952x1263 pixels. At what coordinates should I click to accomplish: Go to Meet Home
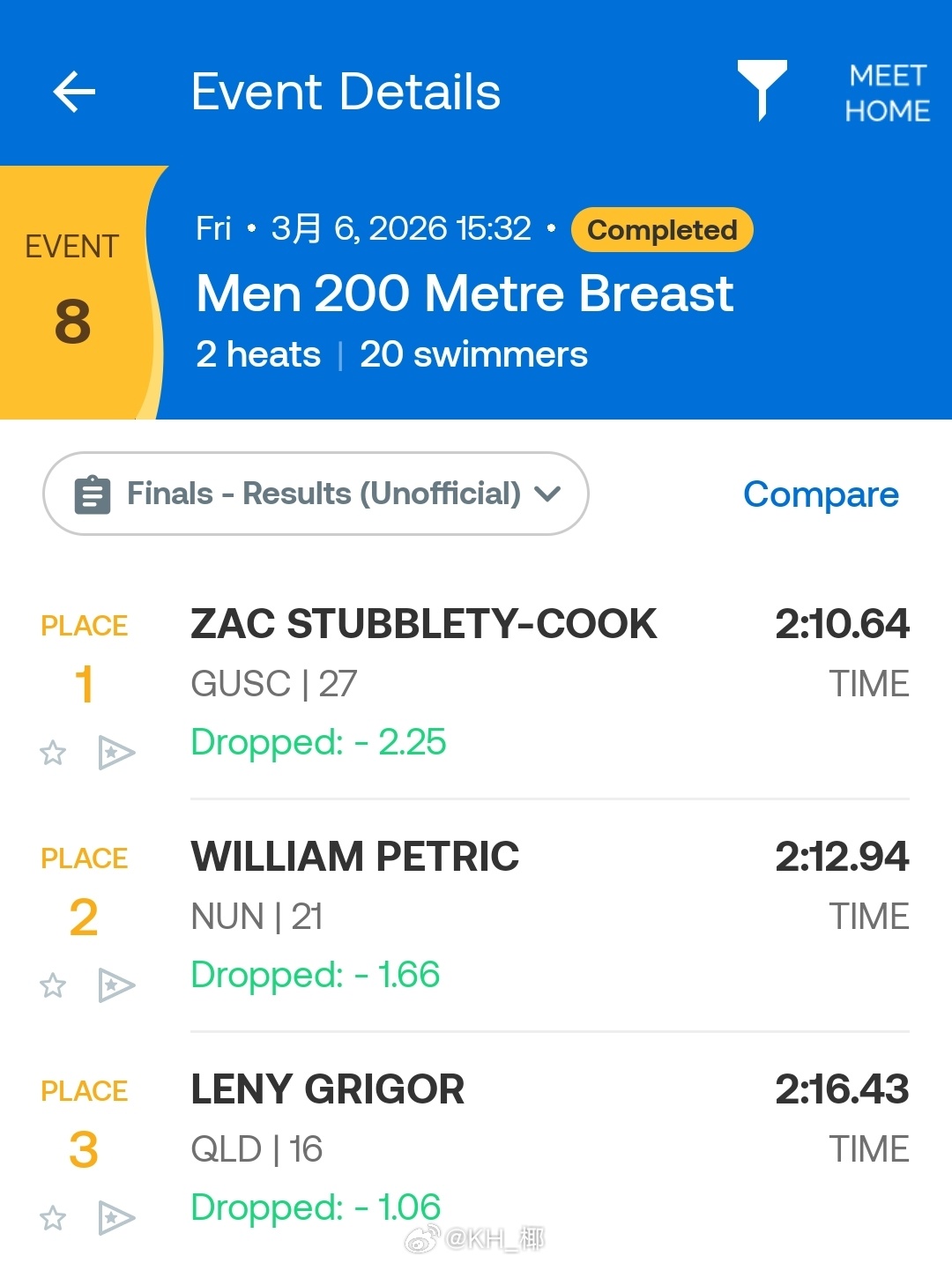[887, 93]
